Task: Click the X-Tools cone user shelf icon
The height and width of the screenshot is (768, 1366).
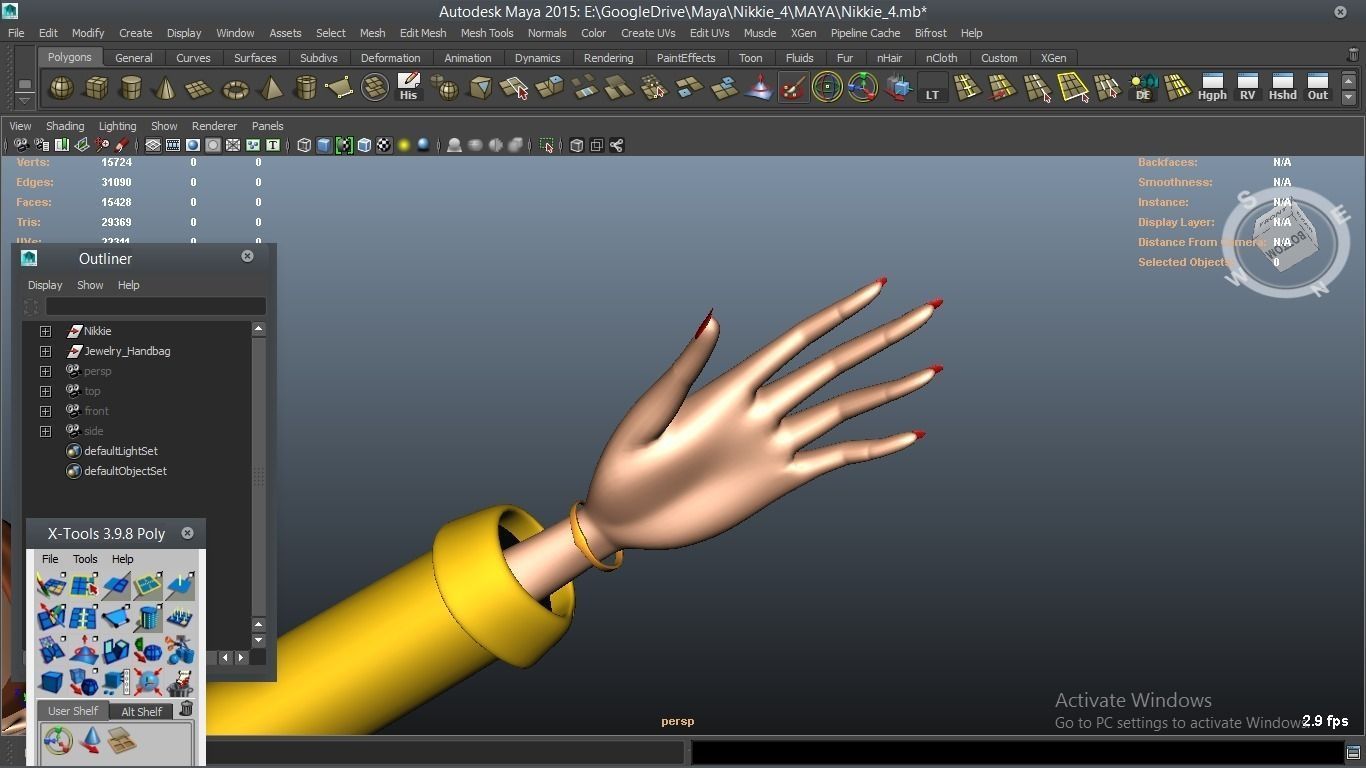Action: pos(90,741)
